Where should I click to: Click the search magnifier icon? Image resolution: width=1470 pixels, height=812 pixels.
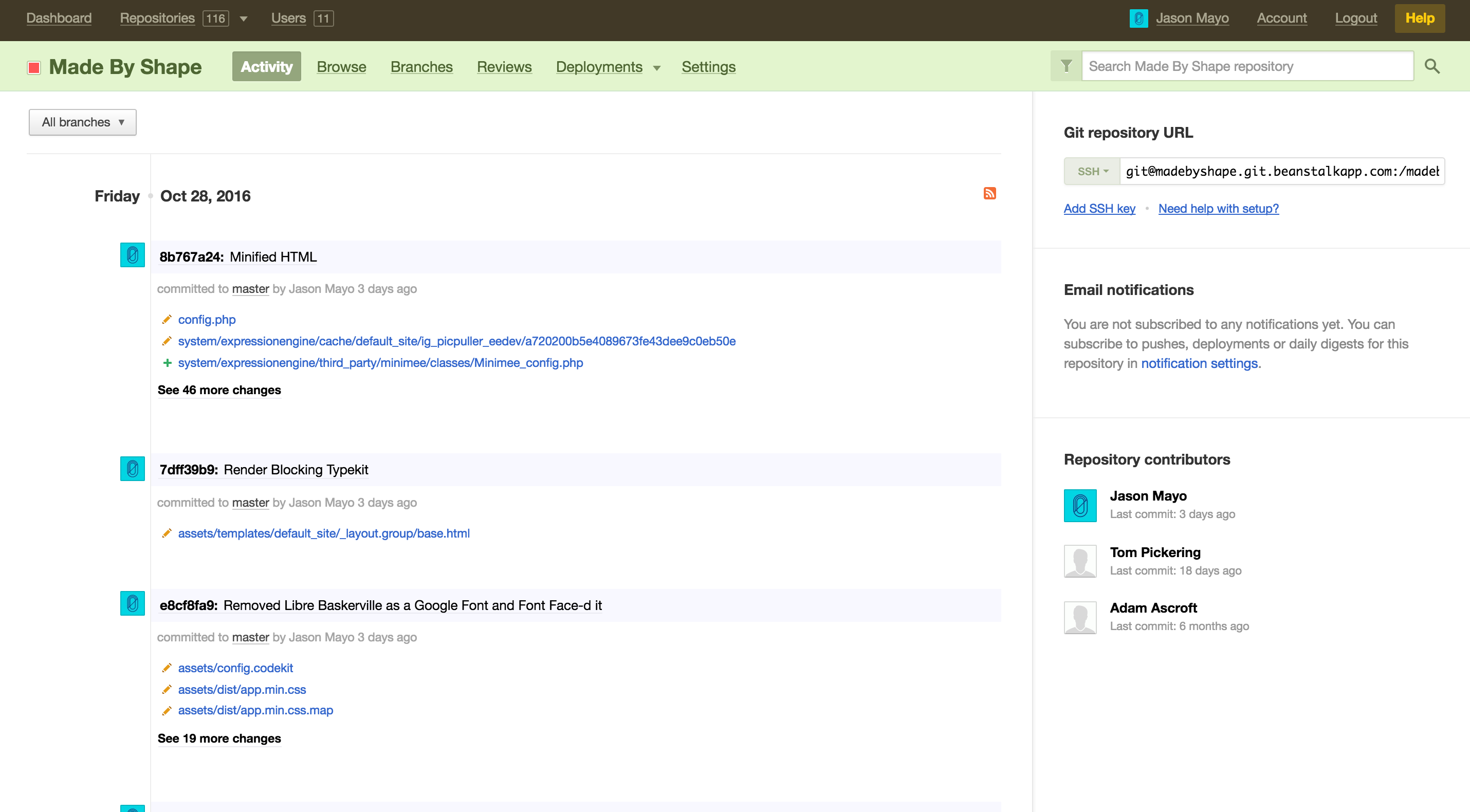pyautogui.click(x=1432, y=66)
